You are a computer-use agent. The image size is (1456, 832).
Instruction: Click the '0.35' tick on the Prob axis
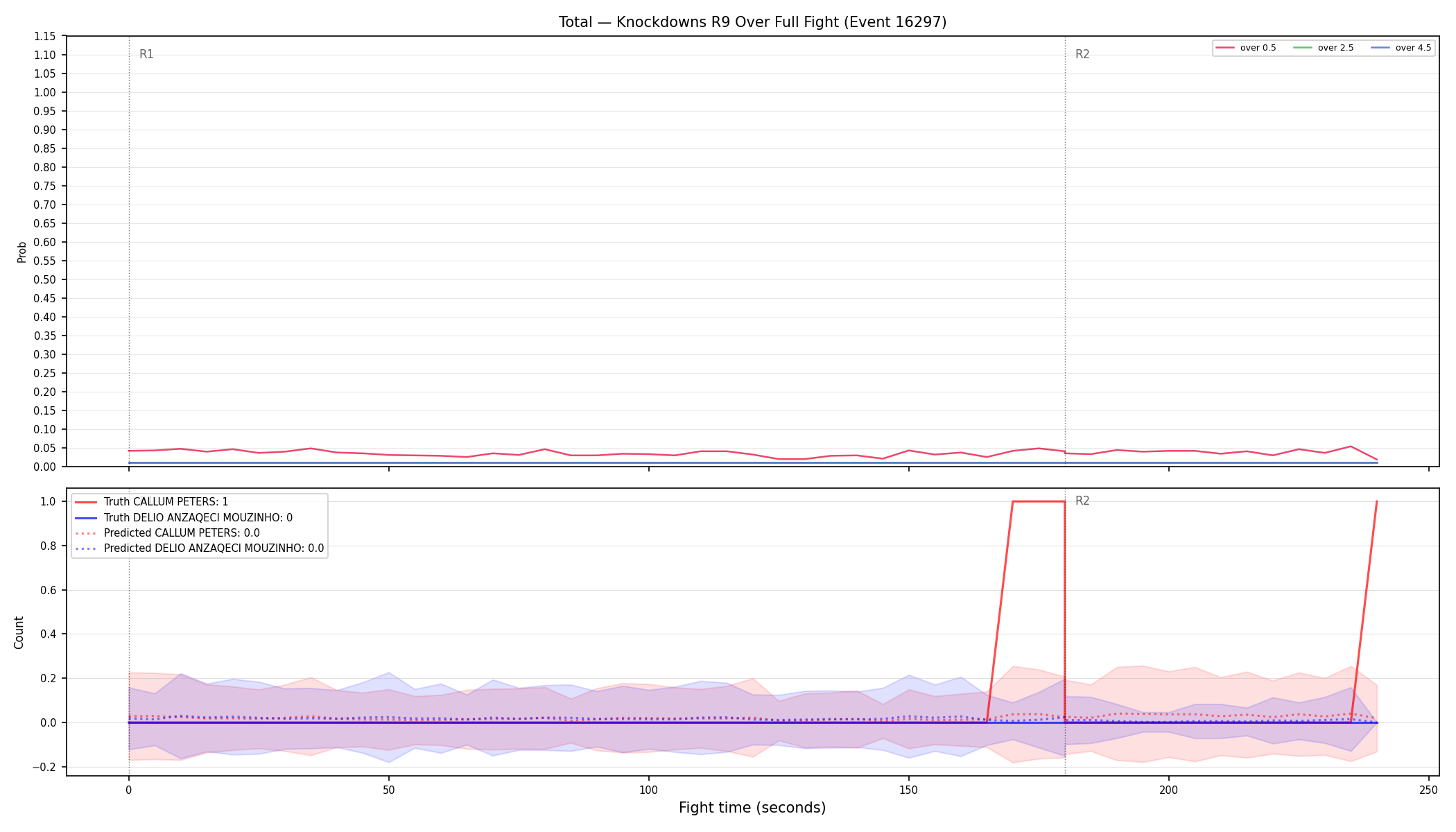(x=45, y=336)
